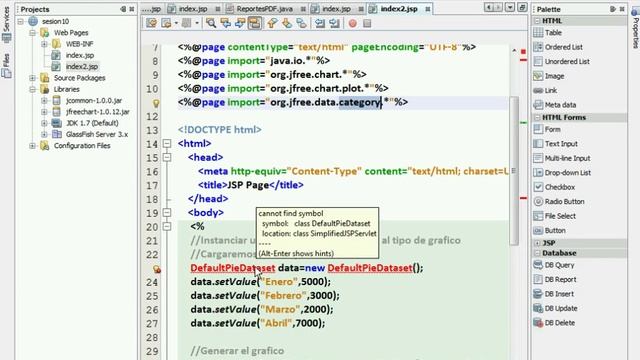Click the error hint icon beside DefaultPieDataset line
This screenshot has width=640, height=360.
click(x=157, y=269)
